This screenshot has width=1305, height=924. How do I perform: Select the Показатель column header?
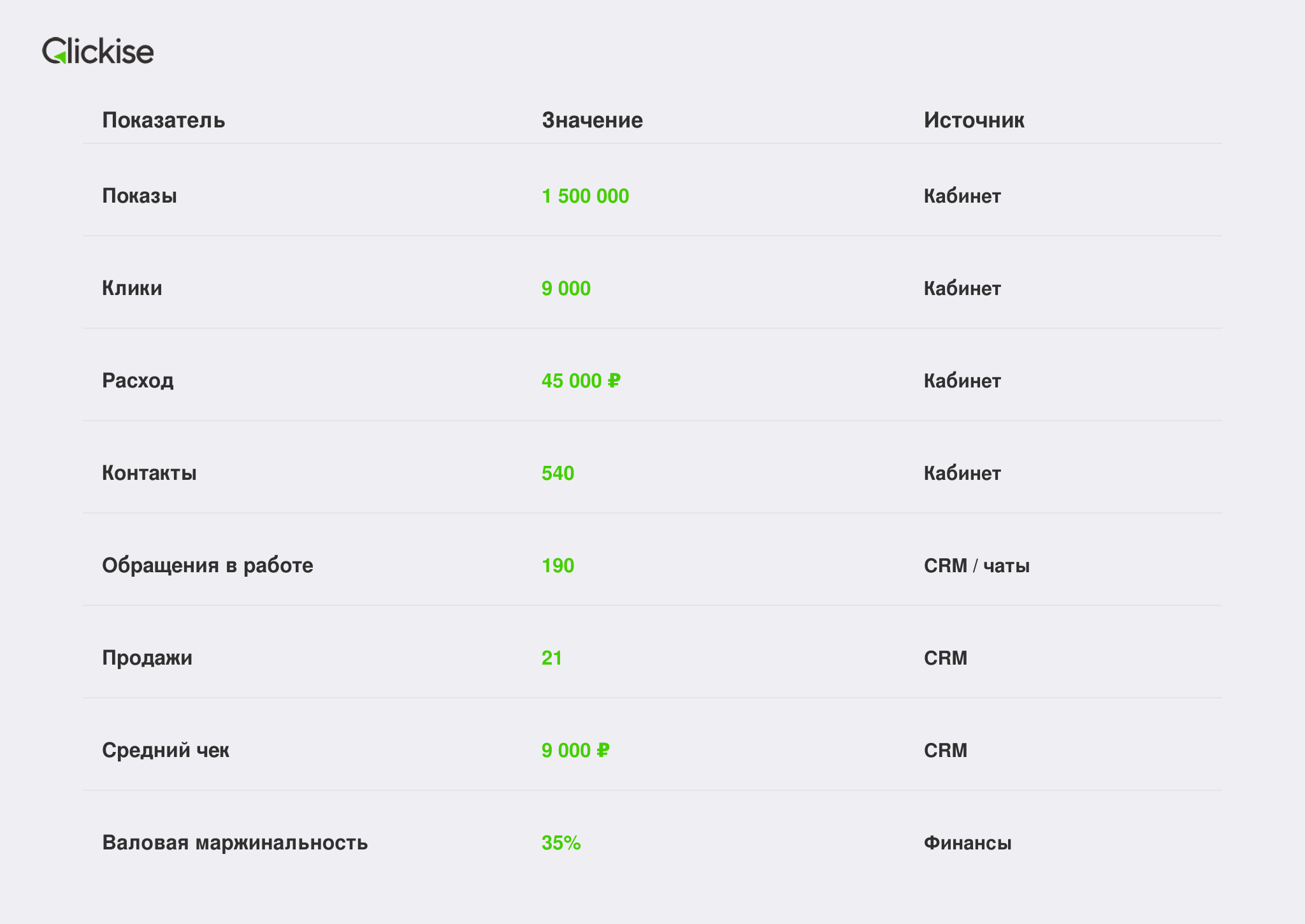click(x=164, y=120)
